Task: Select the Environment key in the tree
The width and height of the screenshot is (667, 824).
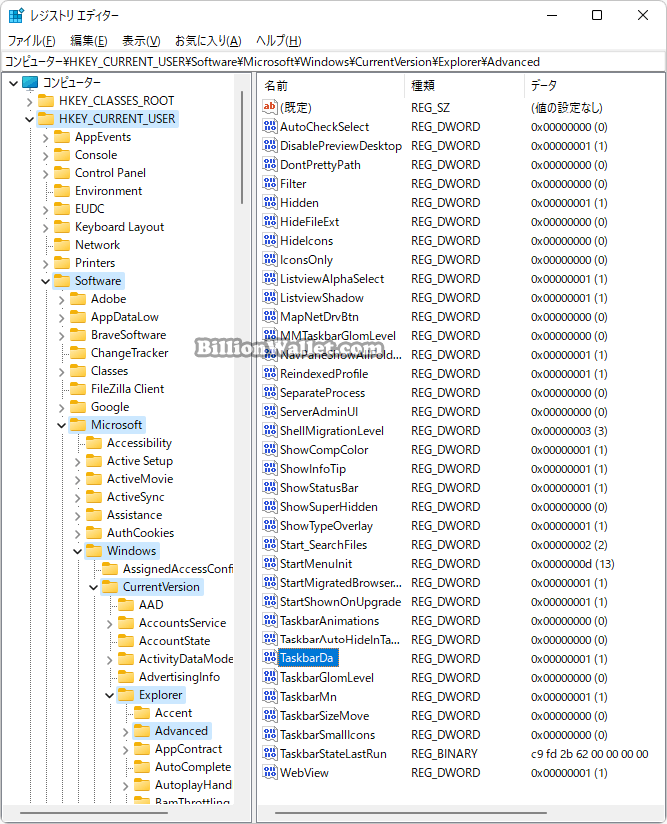Action: [x=108, y=191]
